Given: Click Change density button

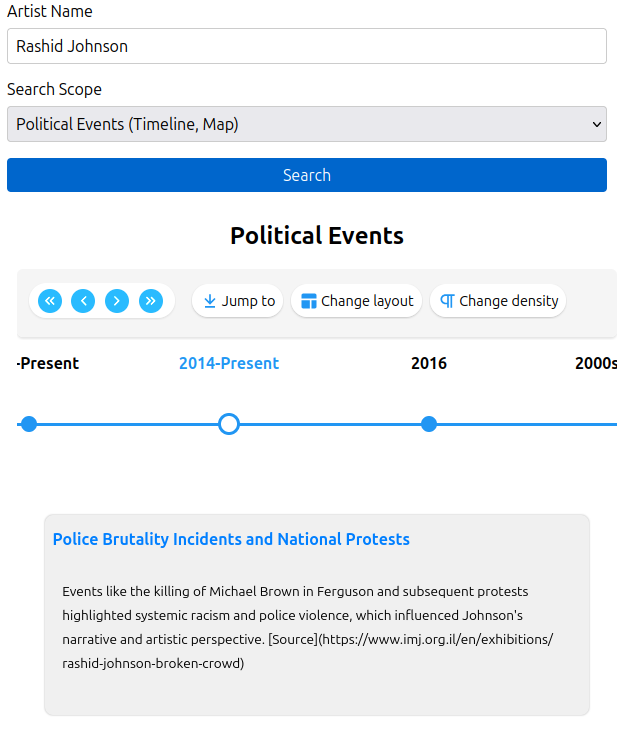Looking at the screenshot, I should click(x=498, y=301).
